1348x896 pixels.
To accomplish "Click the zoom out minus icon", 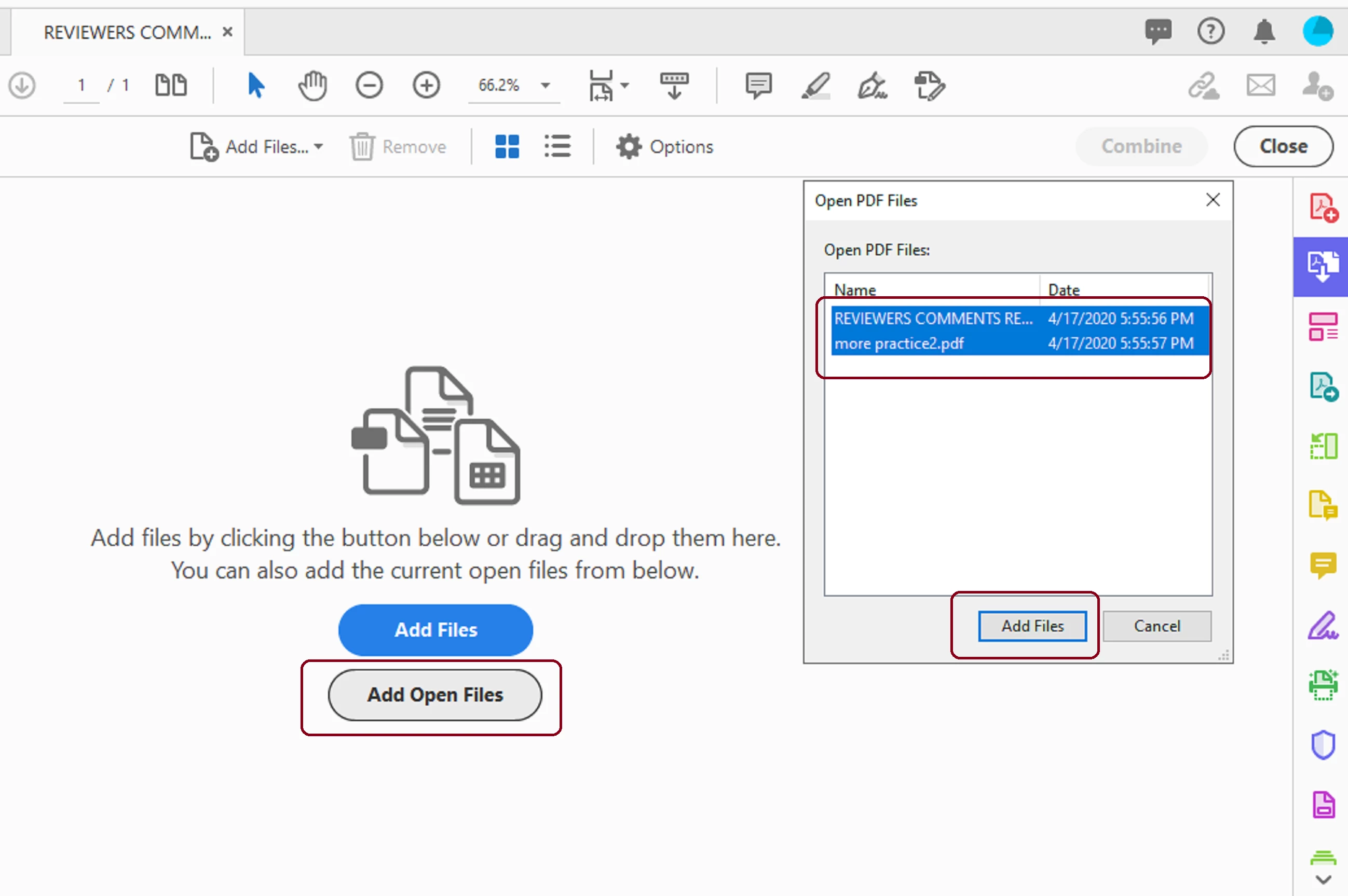I will 369,86.
